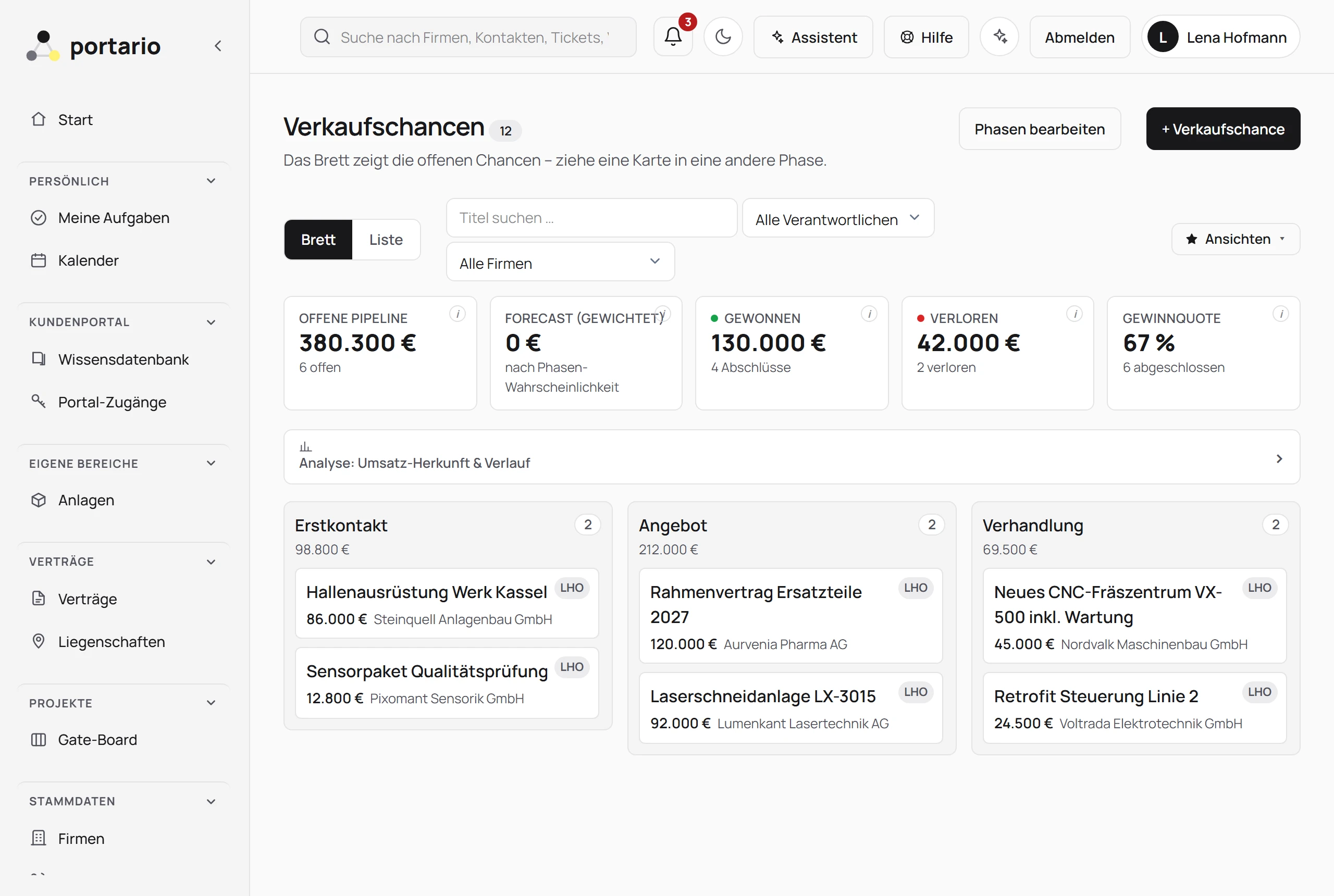This screenshot has width=1334, height=896.
Task: Show info for Gewonnen card
Action: point(869,314)
